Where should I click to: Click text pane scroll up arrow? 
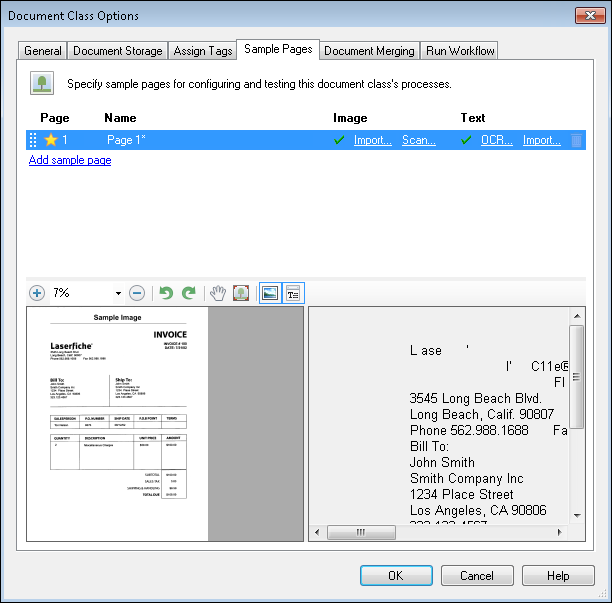tap(577, 316)
